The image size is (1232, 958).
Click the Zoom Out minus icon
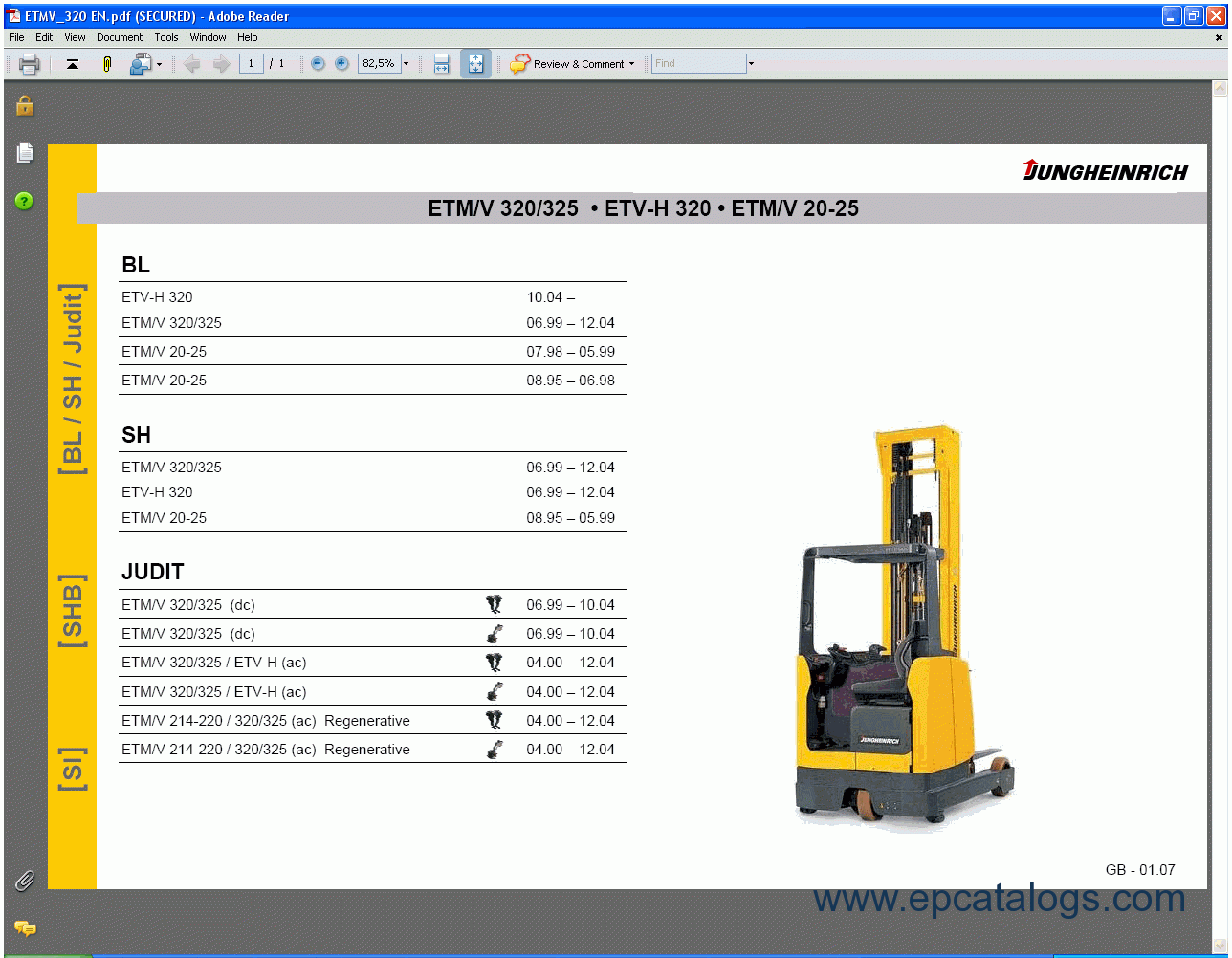coord(317,63)
